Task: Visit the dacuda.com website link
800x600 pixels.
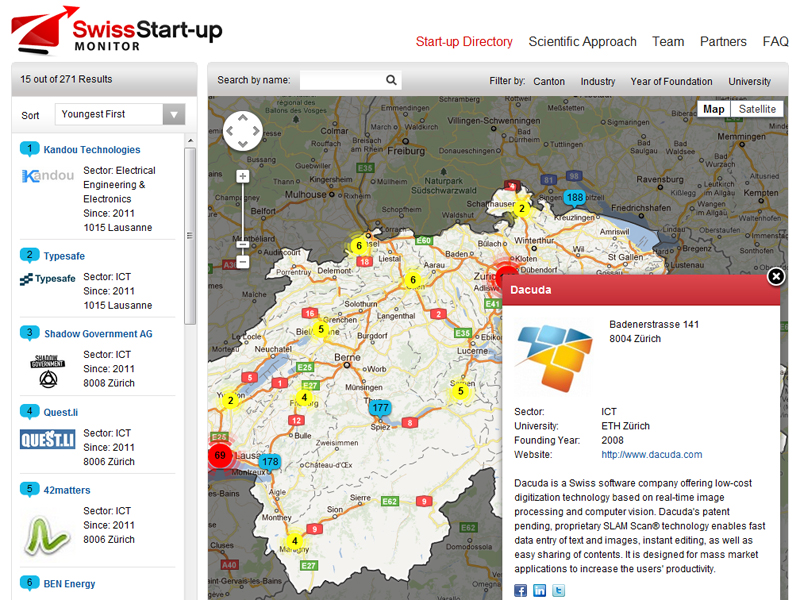Action: 652,455
